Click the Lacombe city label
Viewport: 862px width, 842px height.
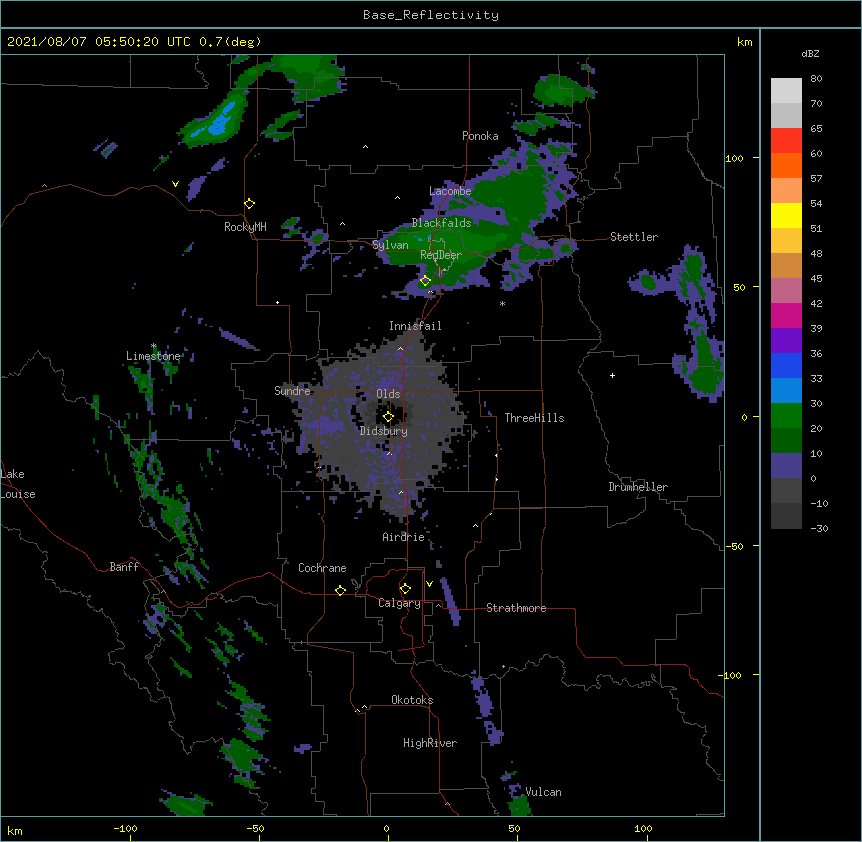450,191
